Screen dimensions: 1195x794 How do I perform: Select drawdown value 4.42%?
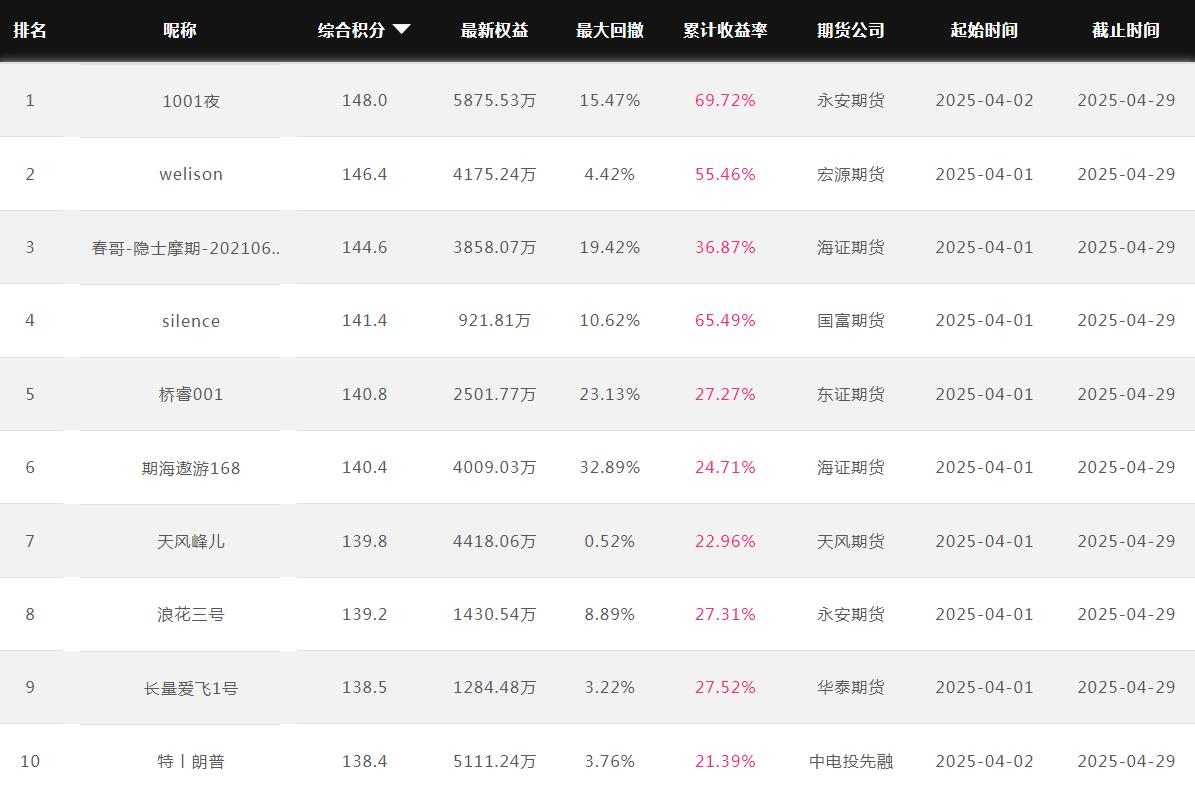(x=610, y=174)
